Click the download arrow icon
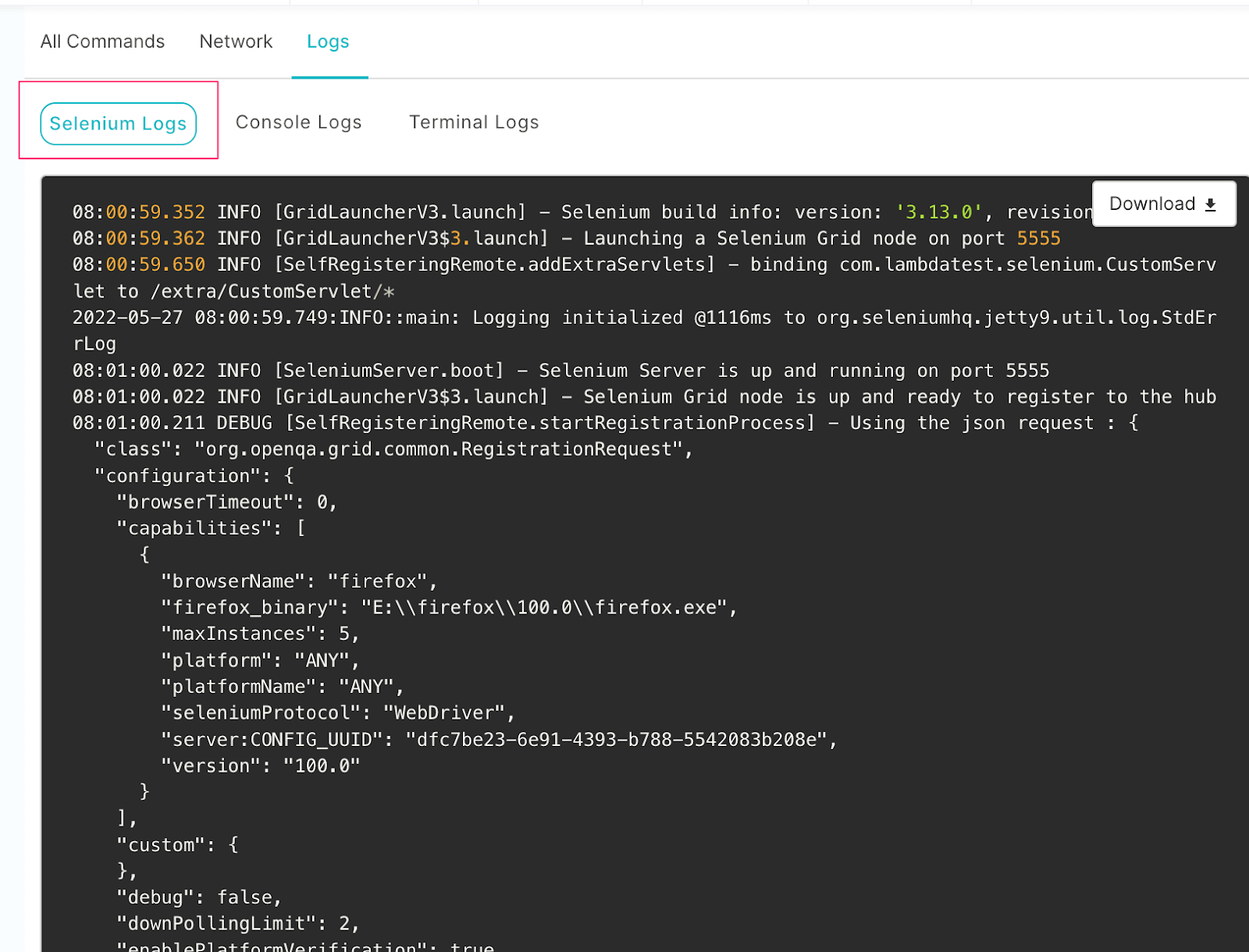This screenshot has height=952, width=1249. coord(1211,204)
